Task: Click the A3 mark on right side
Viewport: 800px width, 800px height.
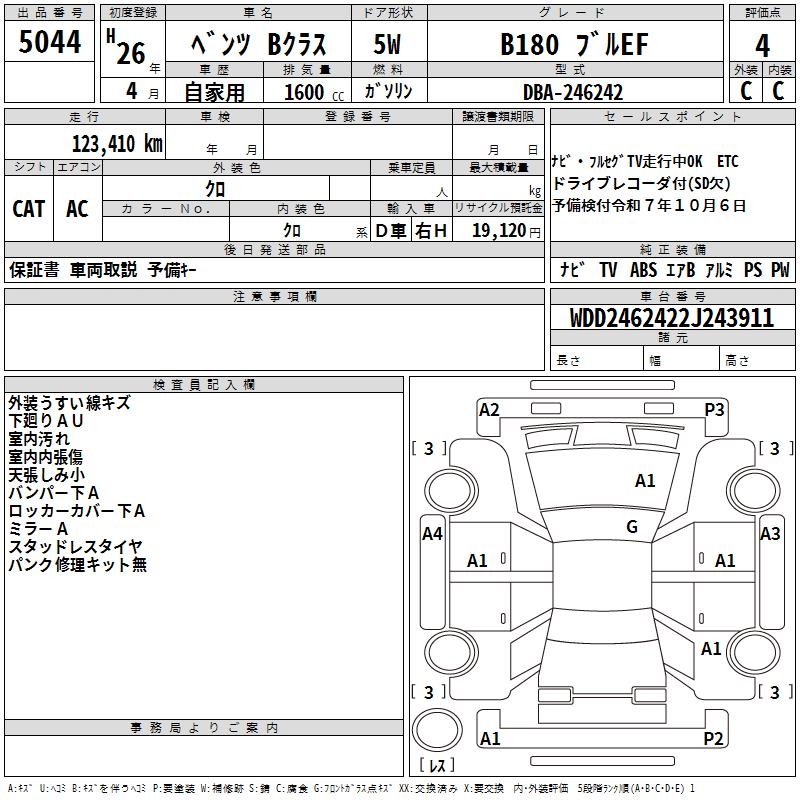Action: [x=770, y=534]
